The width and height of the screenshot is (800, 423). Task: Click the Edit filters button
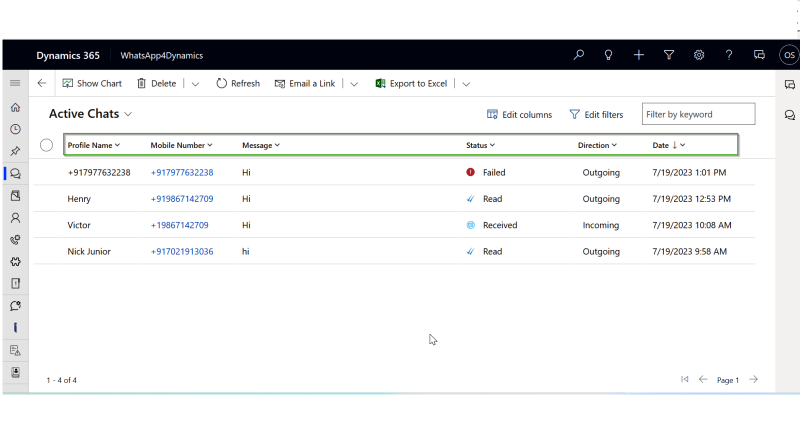click(596, 115)
